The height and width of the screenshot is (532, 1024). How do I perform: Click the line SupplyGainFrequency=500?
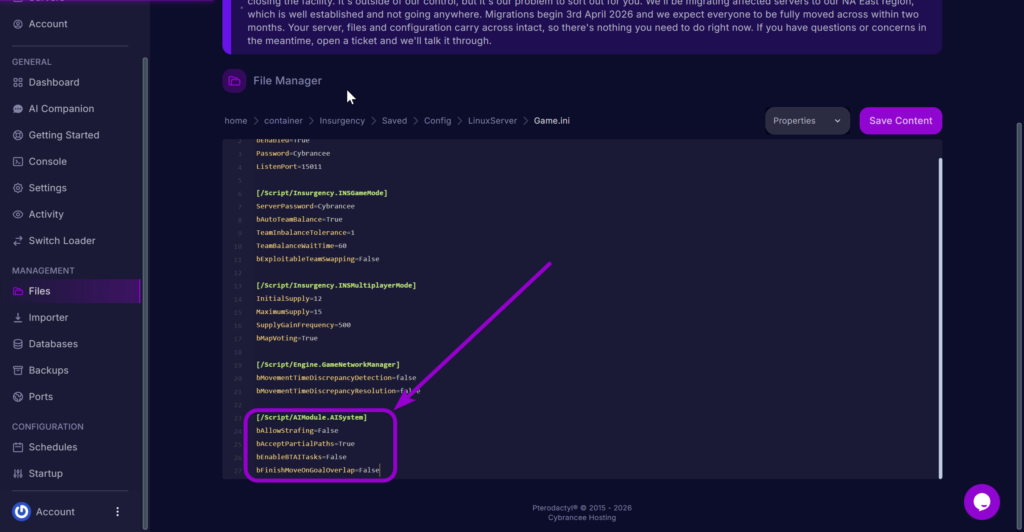tap(303, 325)
